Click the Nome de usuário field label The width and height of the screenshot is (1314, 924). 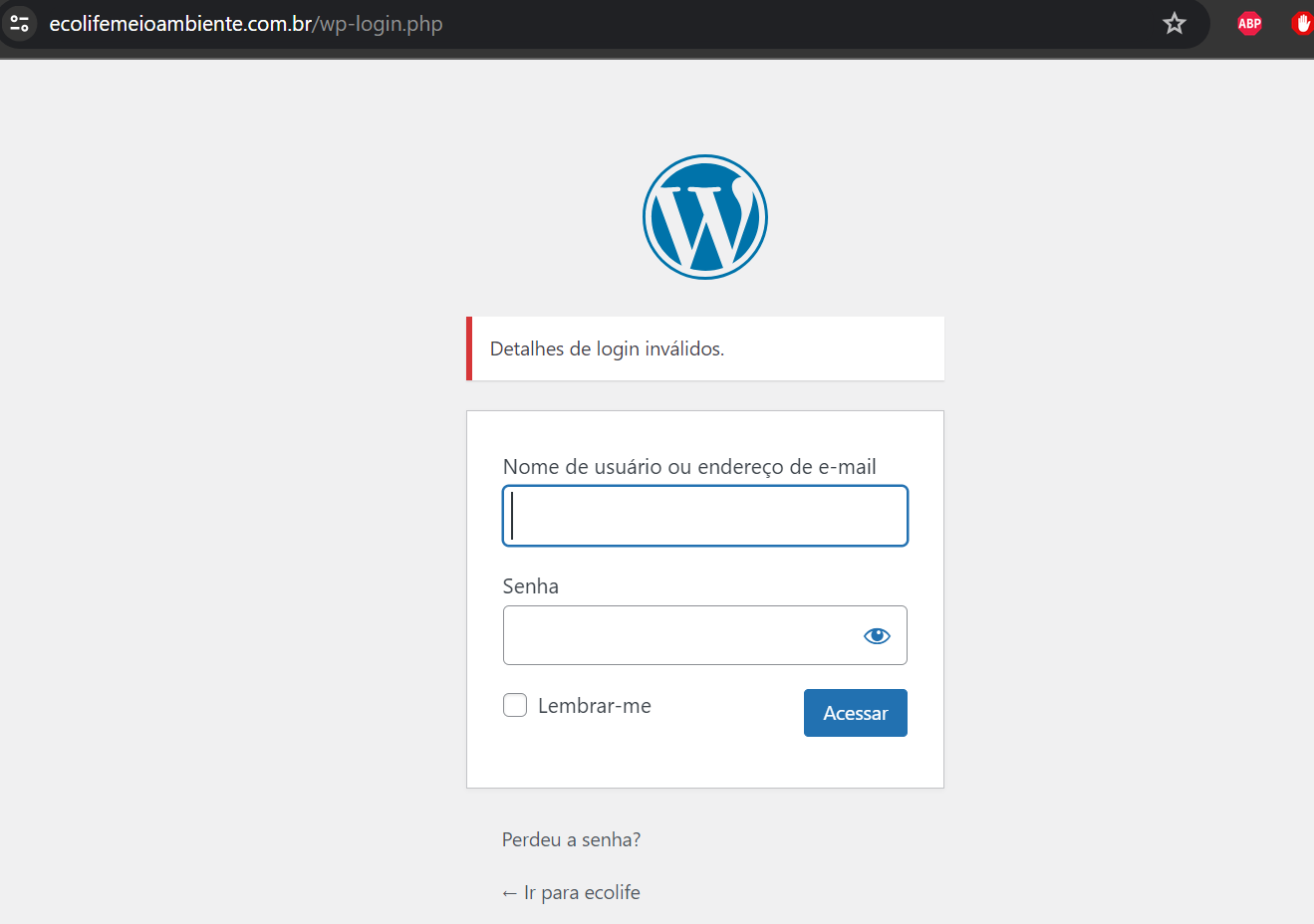pos(688,467)
